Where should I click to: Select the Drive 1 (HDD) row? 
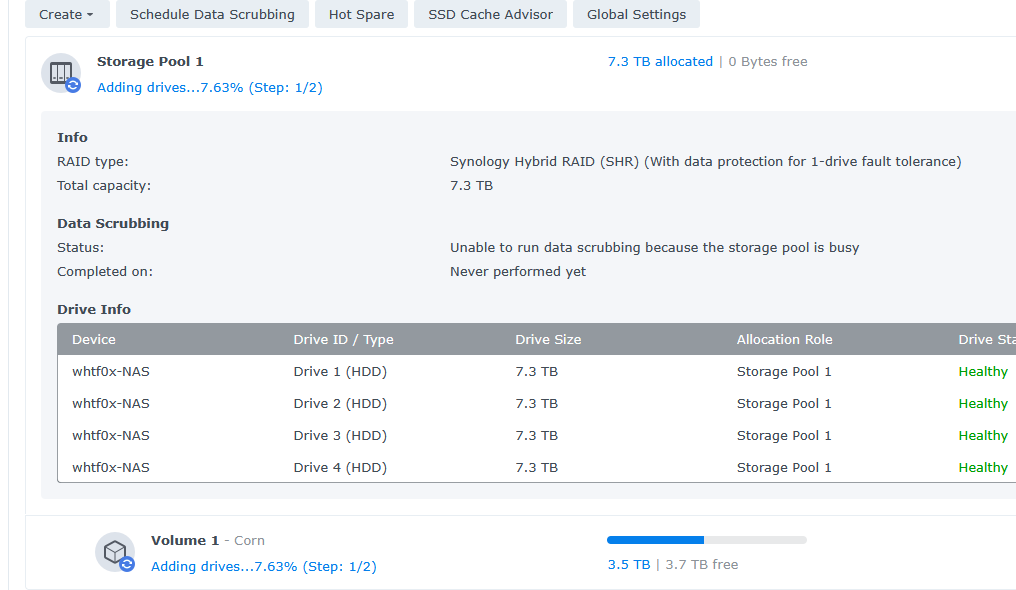click(x=340, y=372)
